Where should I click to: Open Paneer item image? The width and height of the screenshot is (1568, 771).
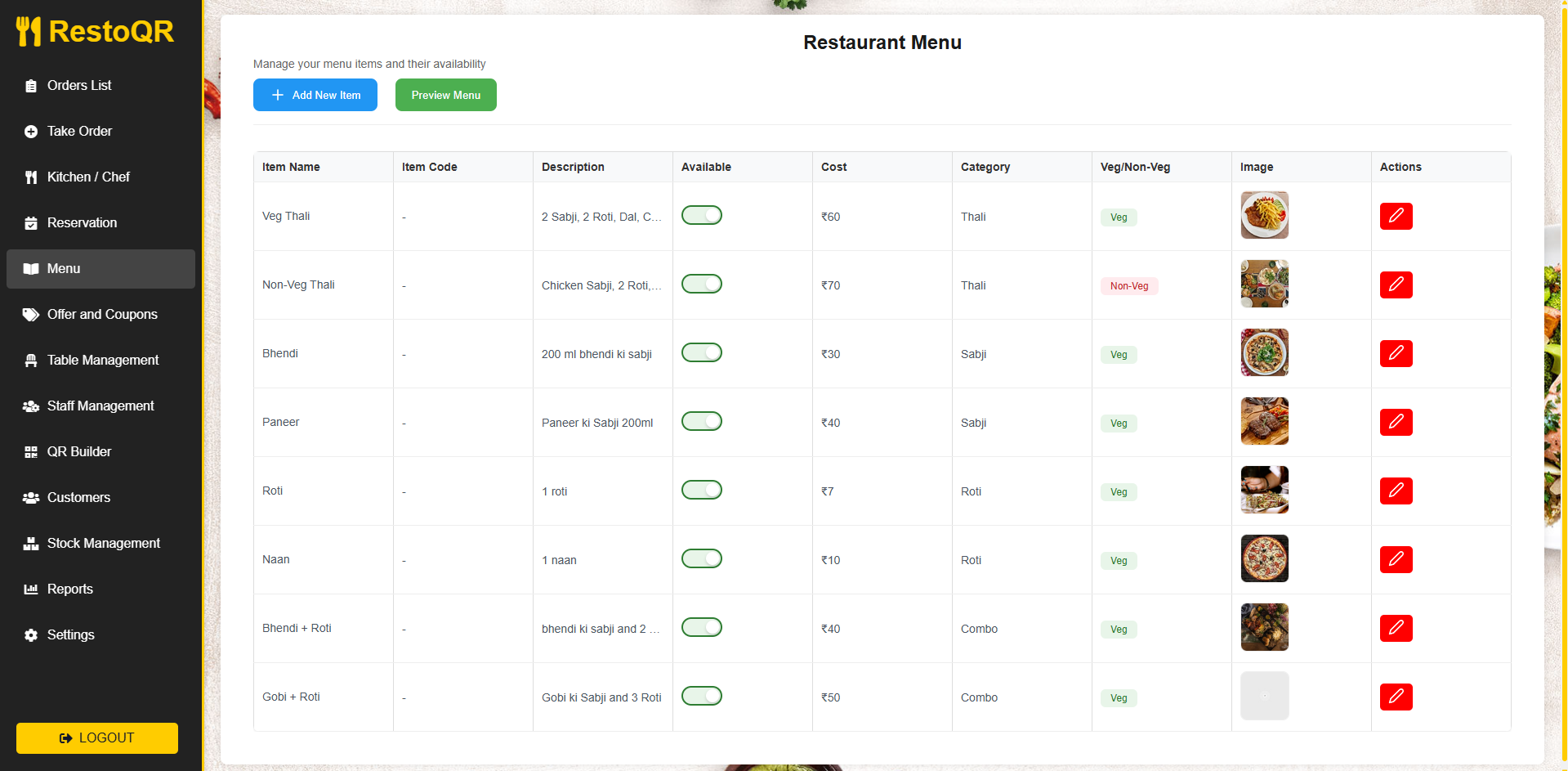coord(1265,421)
